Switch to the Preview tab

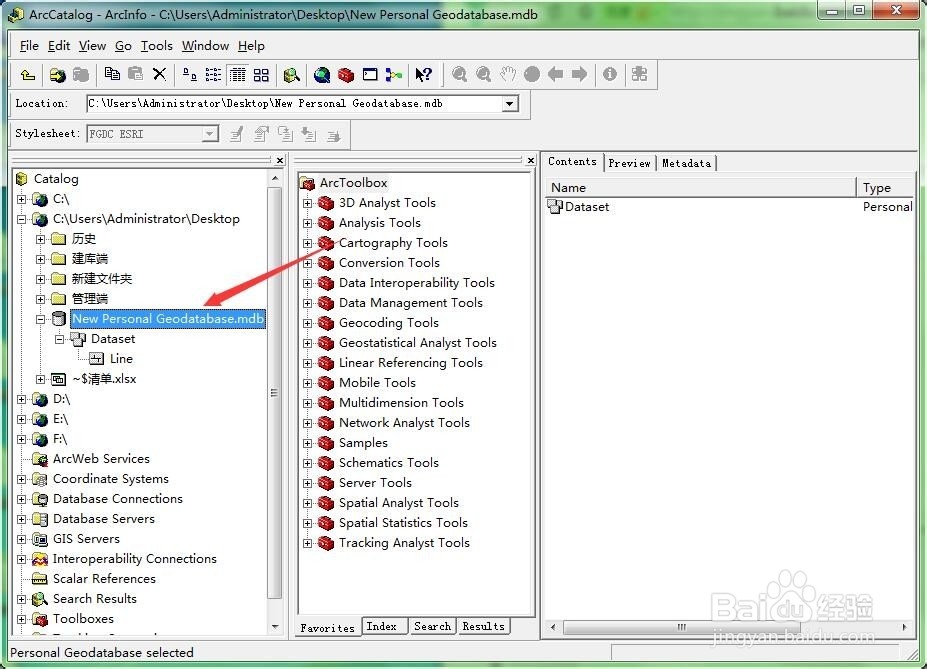click(629, 163)
